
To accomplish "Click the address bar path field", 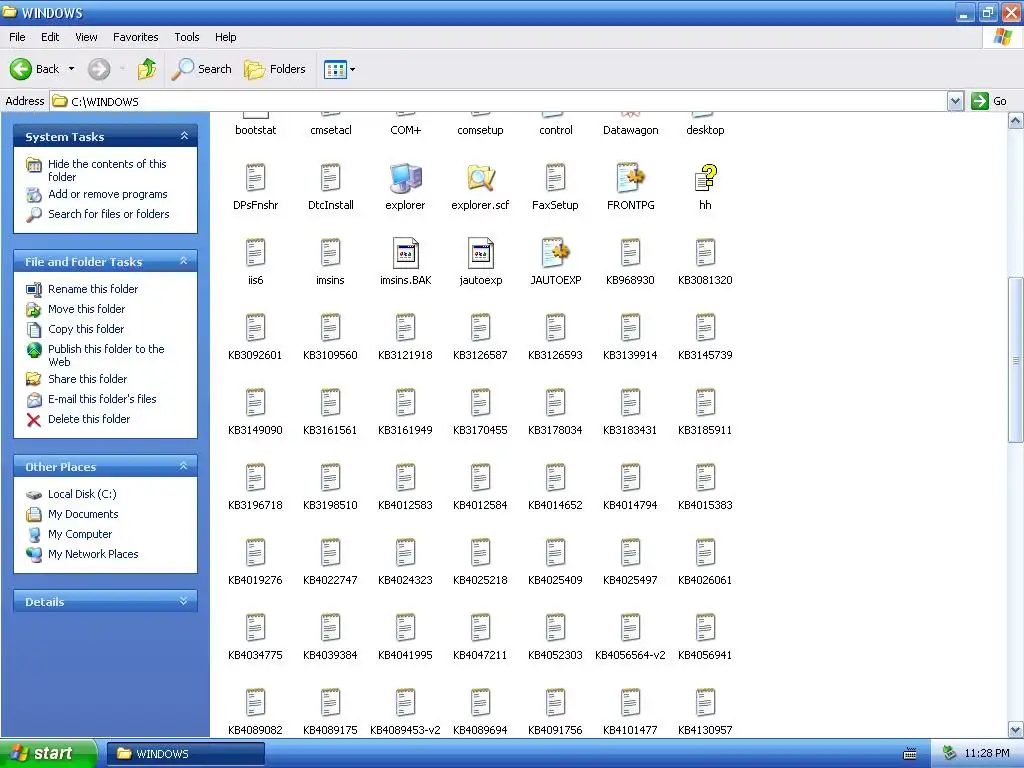I will click(x=500, y=101).
